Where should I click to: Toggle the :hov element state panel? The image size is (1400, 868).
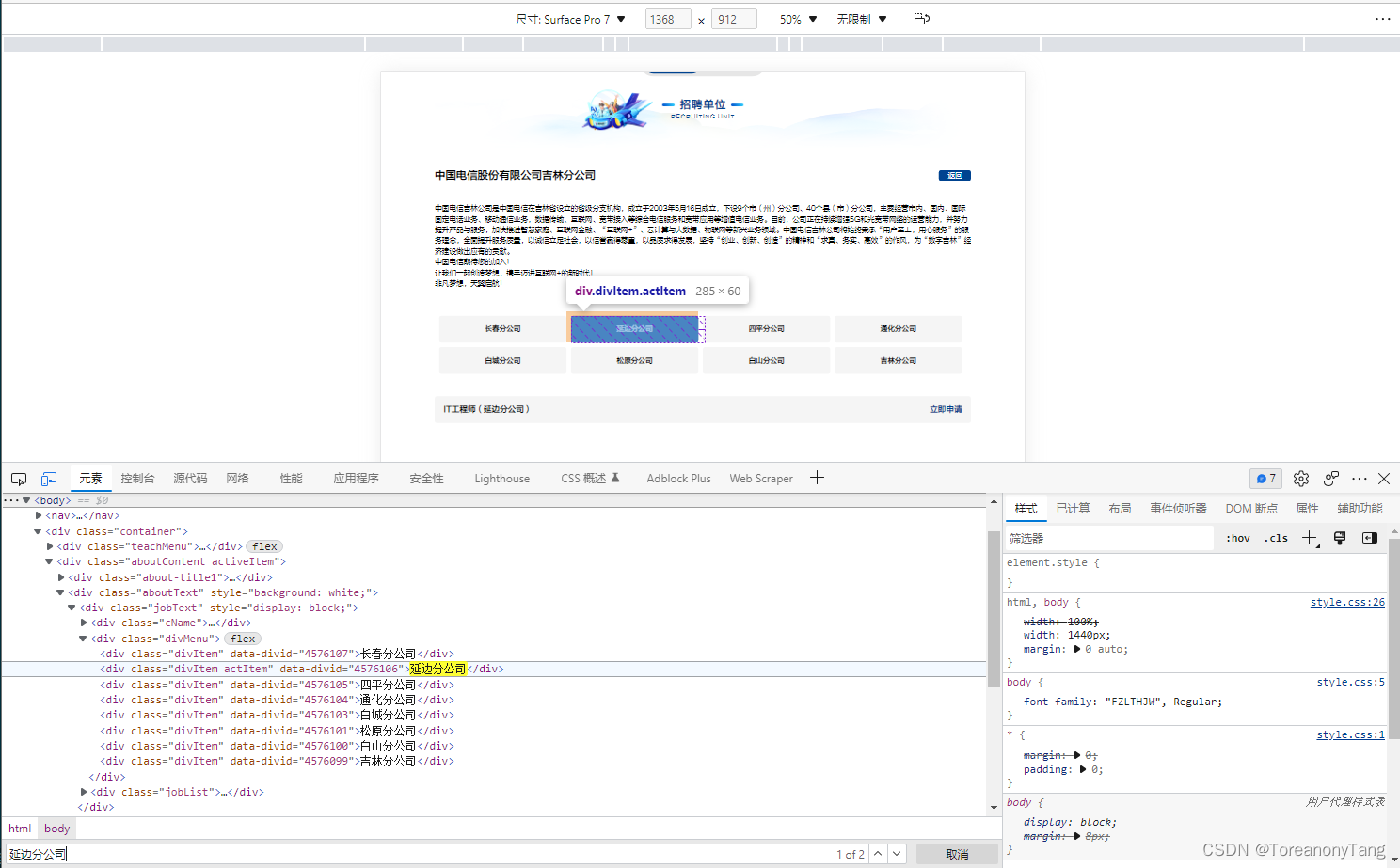click(x=1238, y=538)
